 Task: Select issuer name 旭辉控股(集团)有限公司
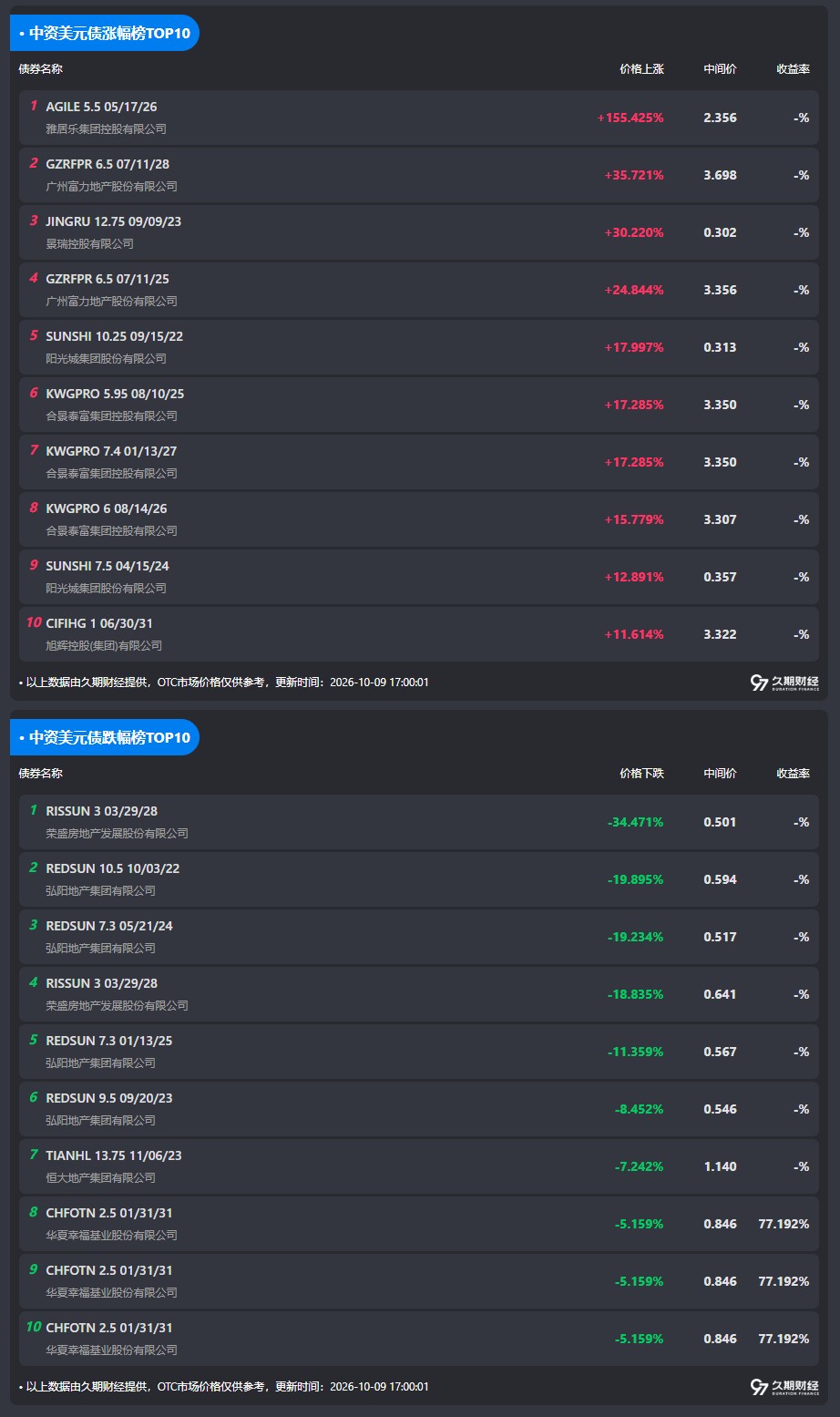[x=105, y=646]
